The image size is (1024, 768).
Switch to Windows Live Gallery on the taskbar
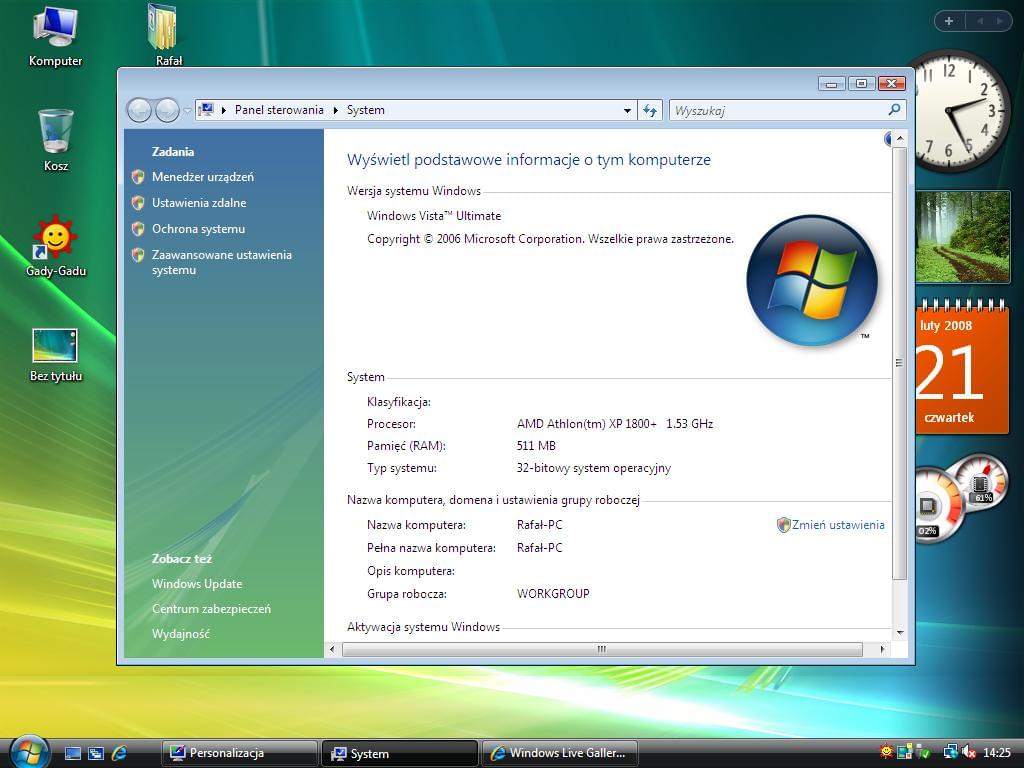(560, 753)
